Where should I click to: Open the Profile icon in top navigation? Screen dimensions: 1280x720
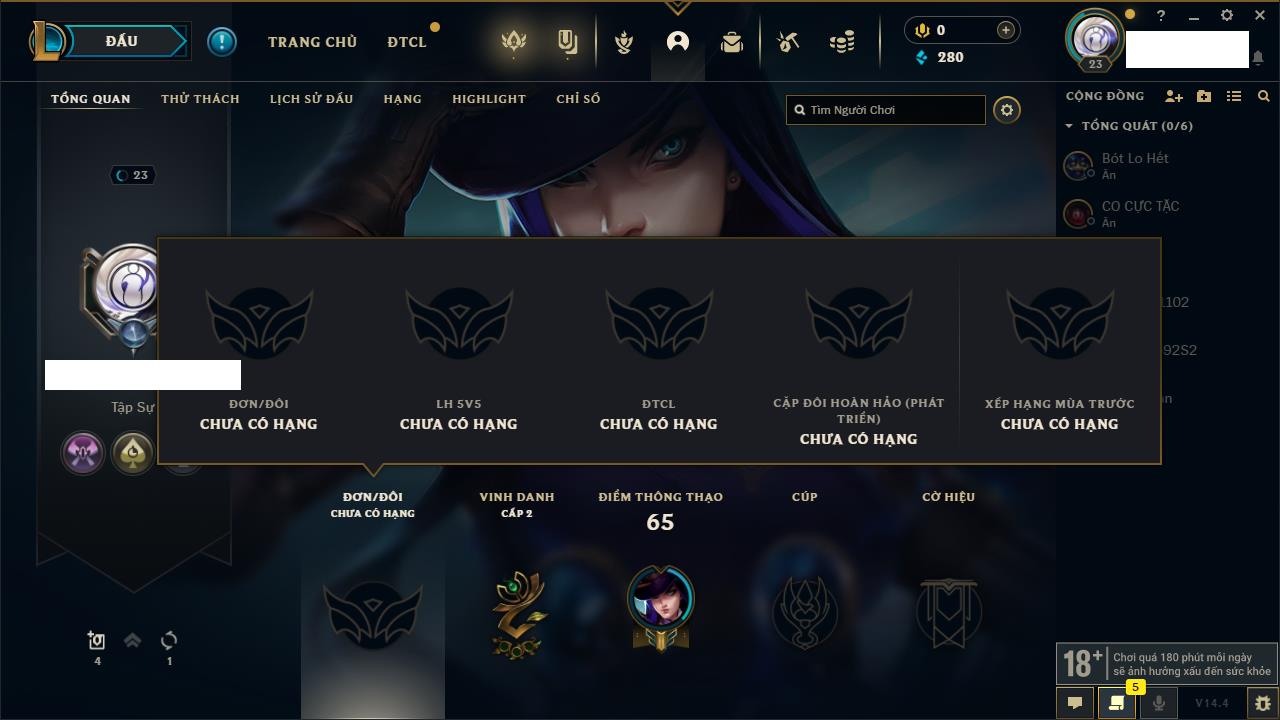pyautogui.click(x=678, y=42)
